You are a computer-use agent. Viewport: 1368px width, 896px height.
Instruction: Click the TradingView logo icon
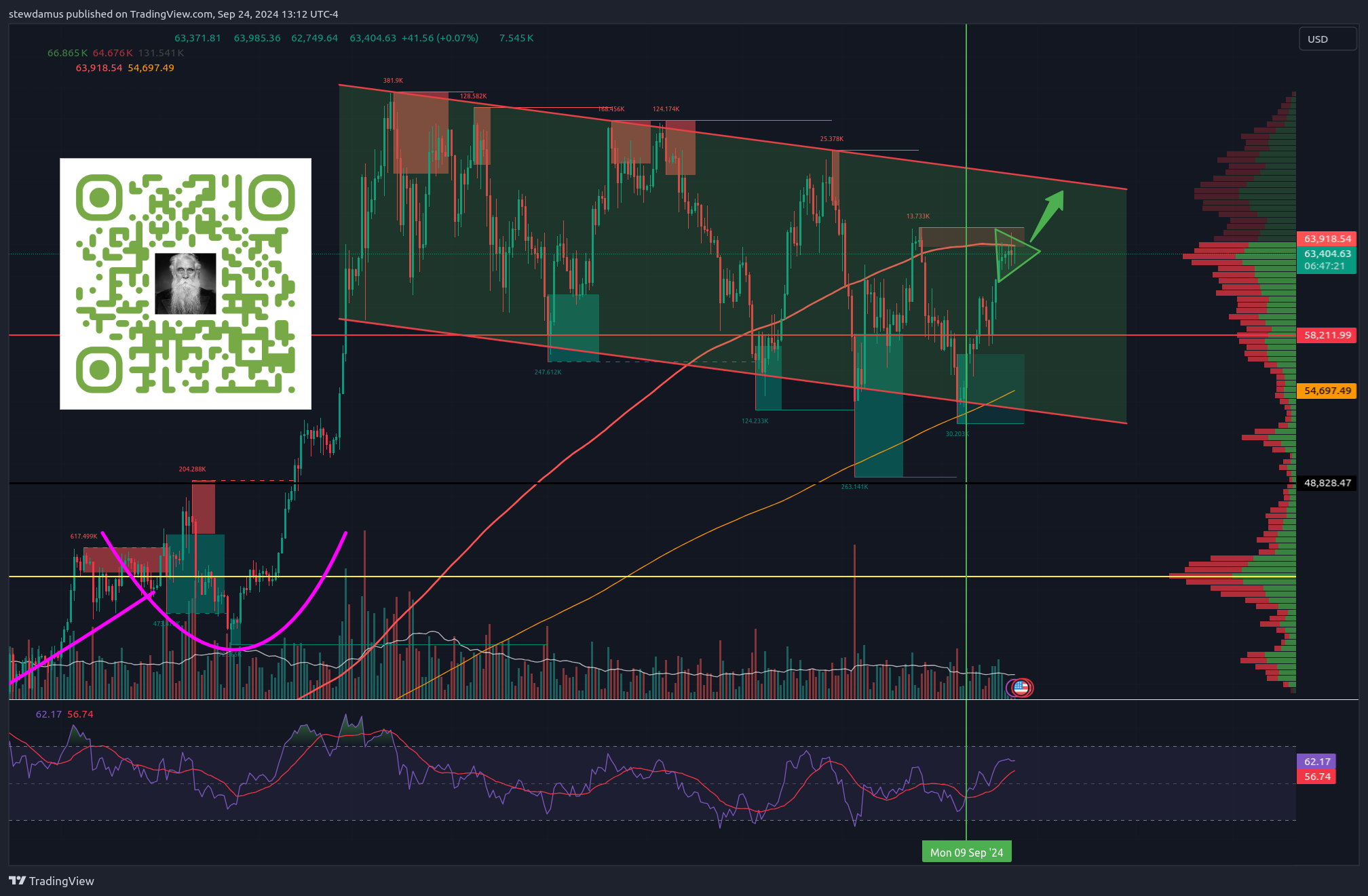(18, 880)
